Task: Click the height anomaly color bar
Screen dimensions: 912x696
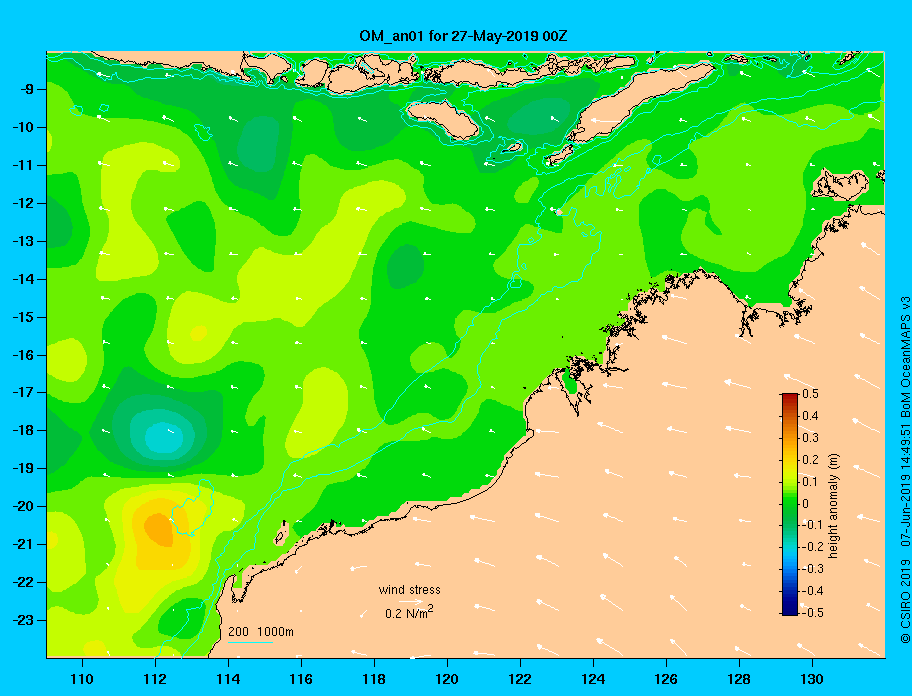Action: pyautogui.click(x=790, y=504)
